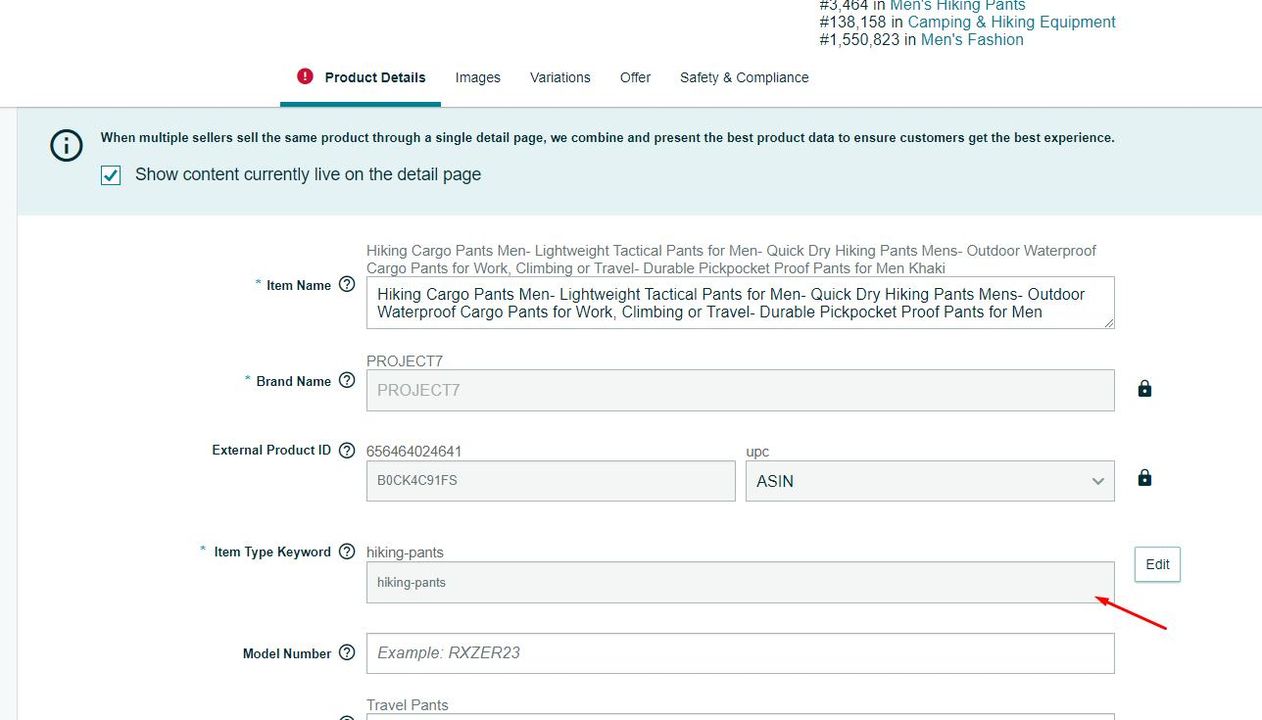Click the lock icon beside ASIN dropdown
1262x720 pixels.
(x=1145, y=478)
